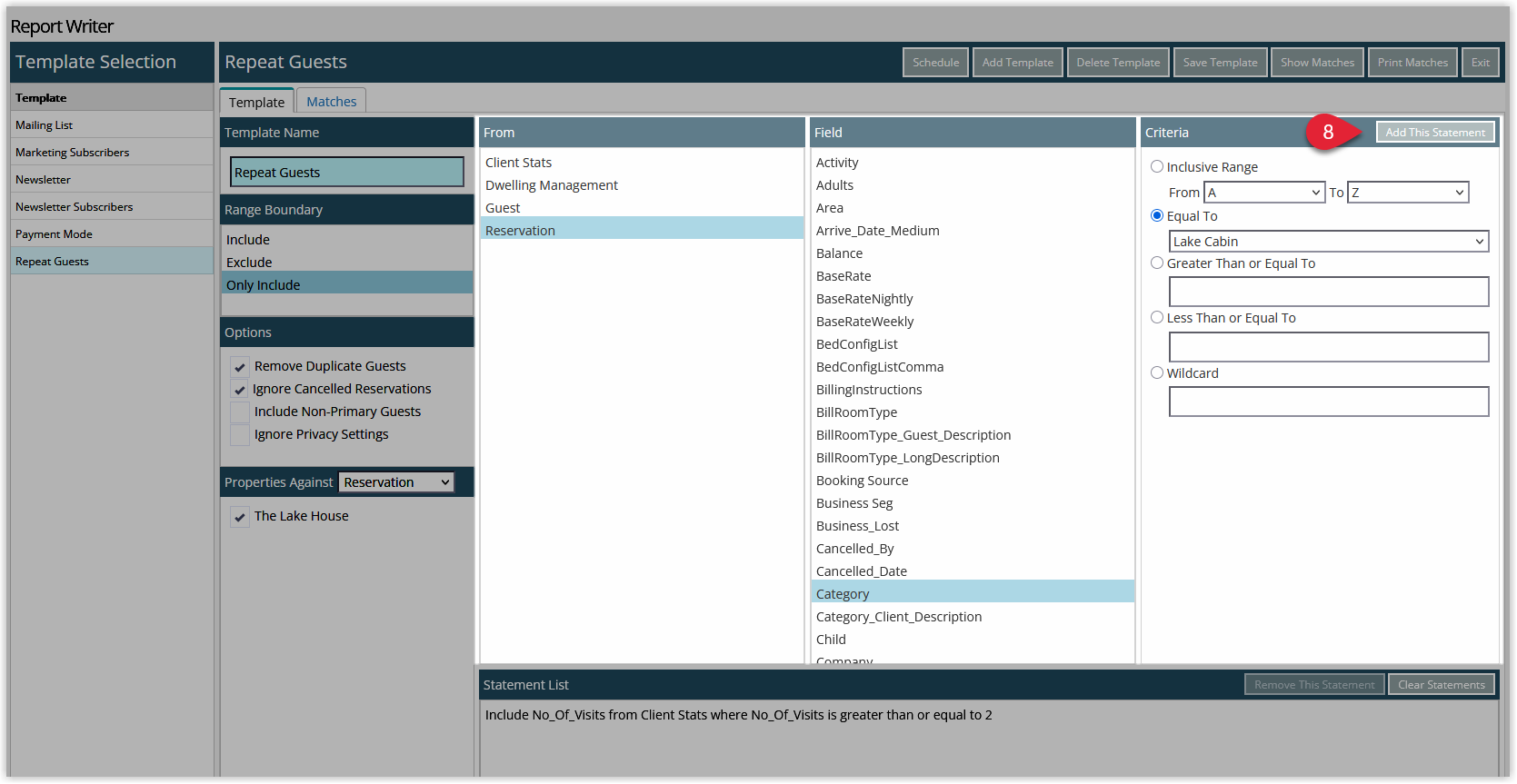
Task: Click the Print Matches button
Action: tap(1412, 63)
